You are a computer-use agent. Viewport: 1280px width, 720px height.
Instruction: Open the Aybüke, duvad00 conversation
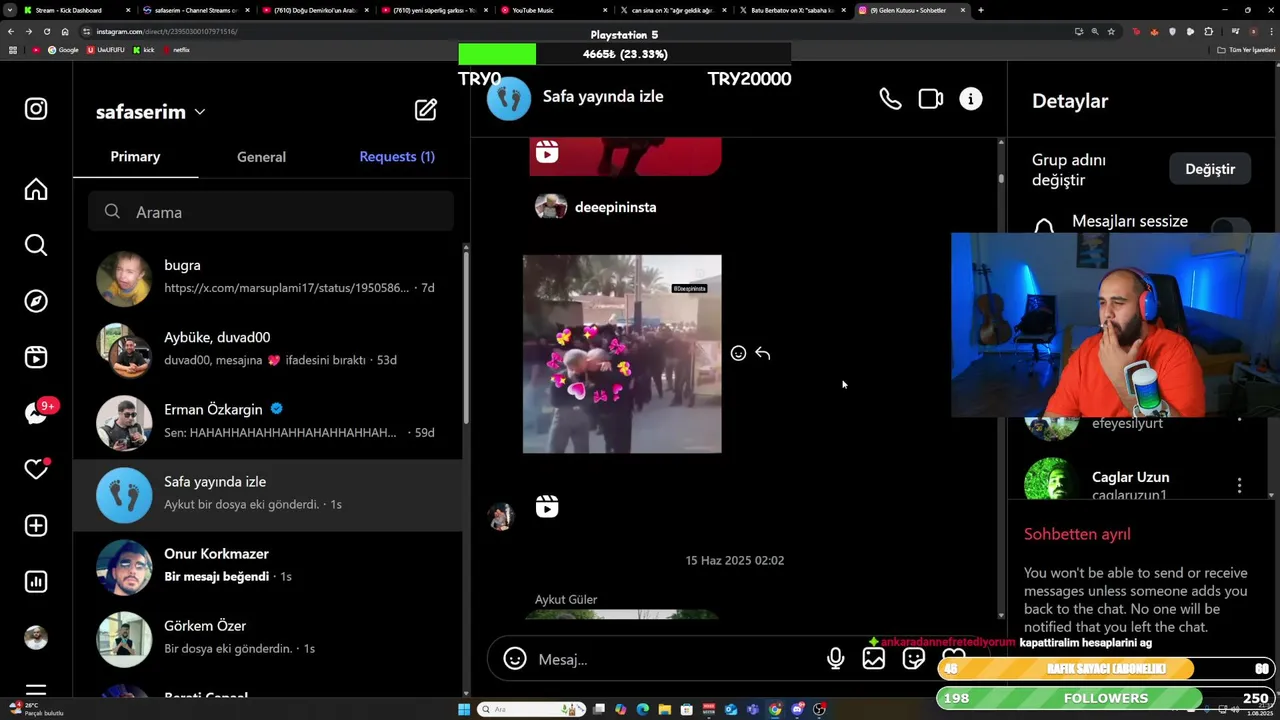point(268,350)
